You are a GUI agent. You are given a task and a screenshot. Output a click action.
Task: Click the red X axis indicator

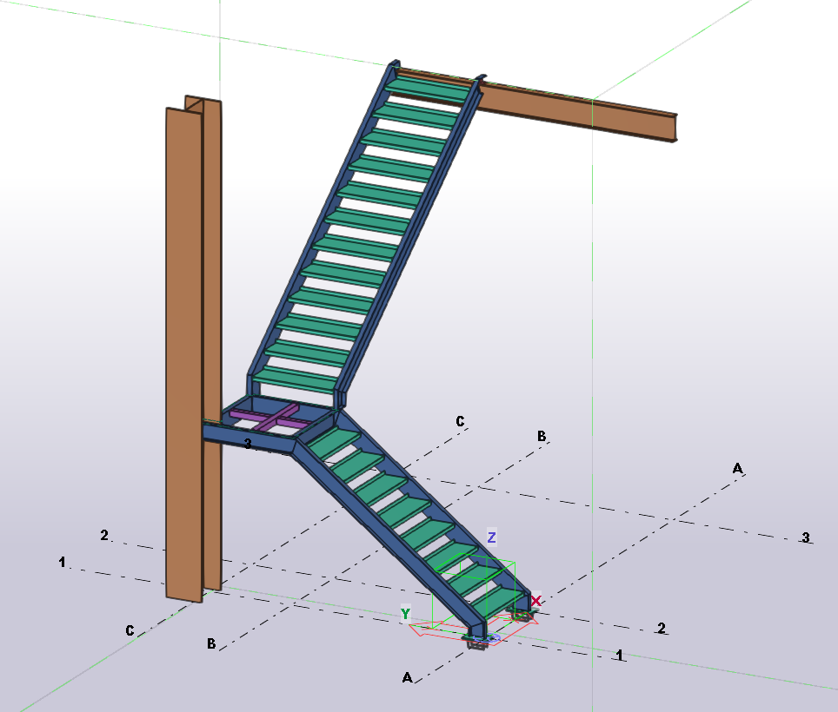(536, 601)
